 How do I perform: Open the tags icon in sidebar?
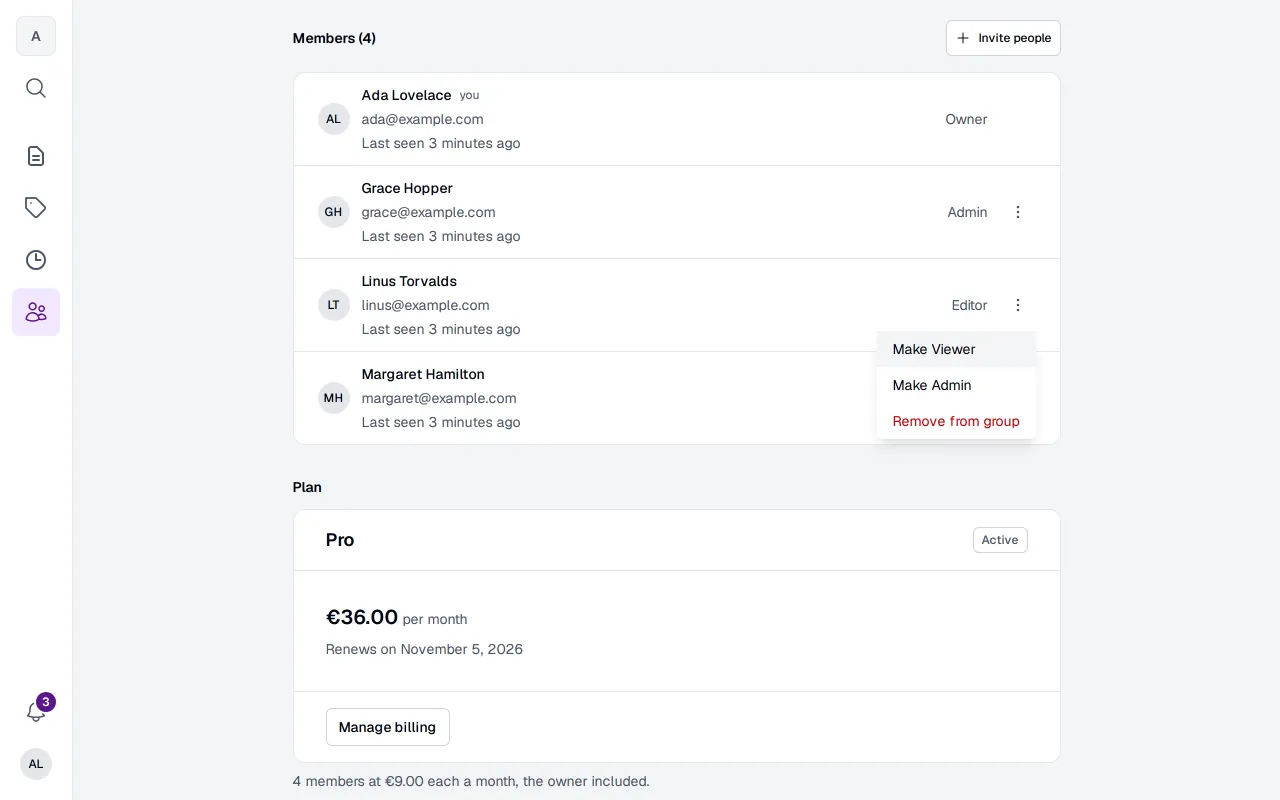[36, 208]
